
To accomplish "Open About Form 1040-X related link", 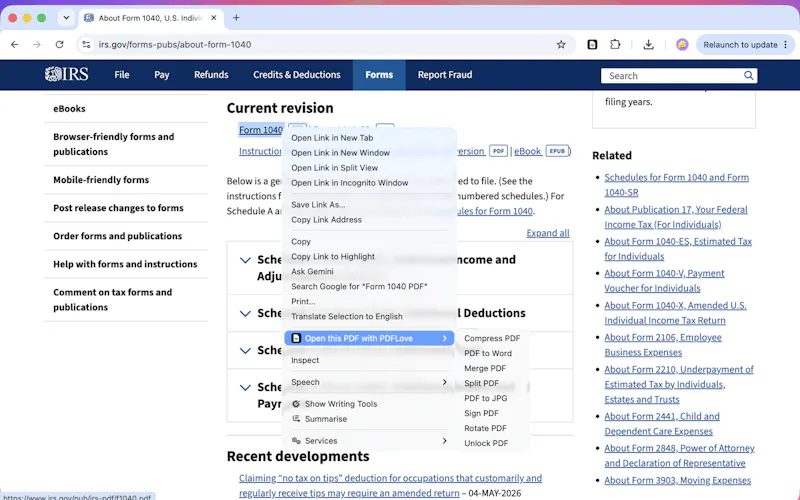I will click(x=676, y=313).
